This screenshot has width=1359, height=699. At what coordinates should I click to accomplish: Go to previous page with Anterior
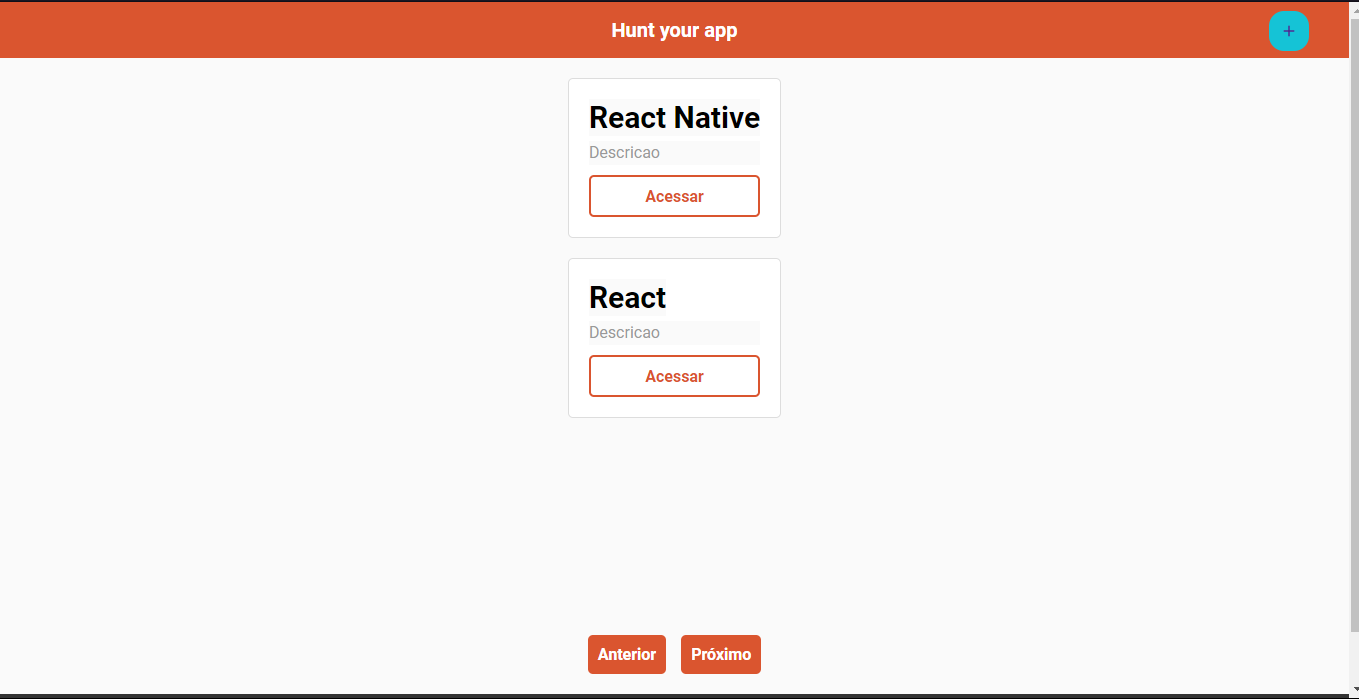[627, 654]
